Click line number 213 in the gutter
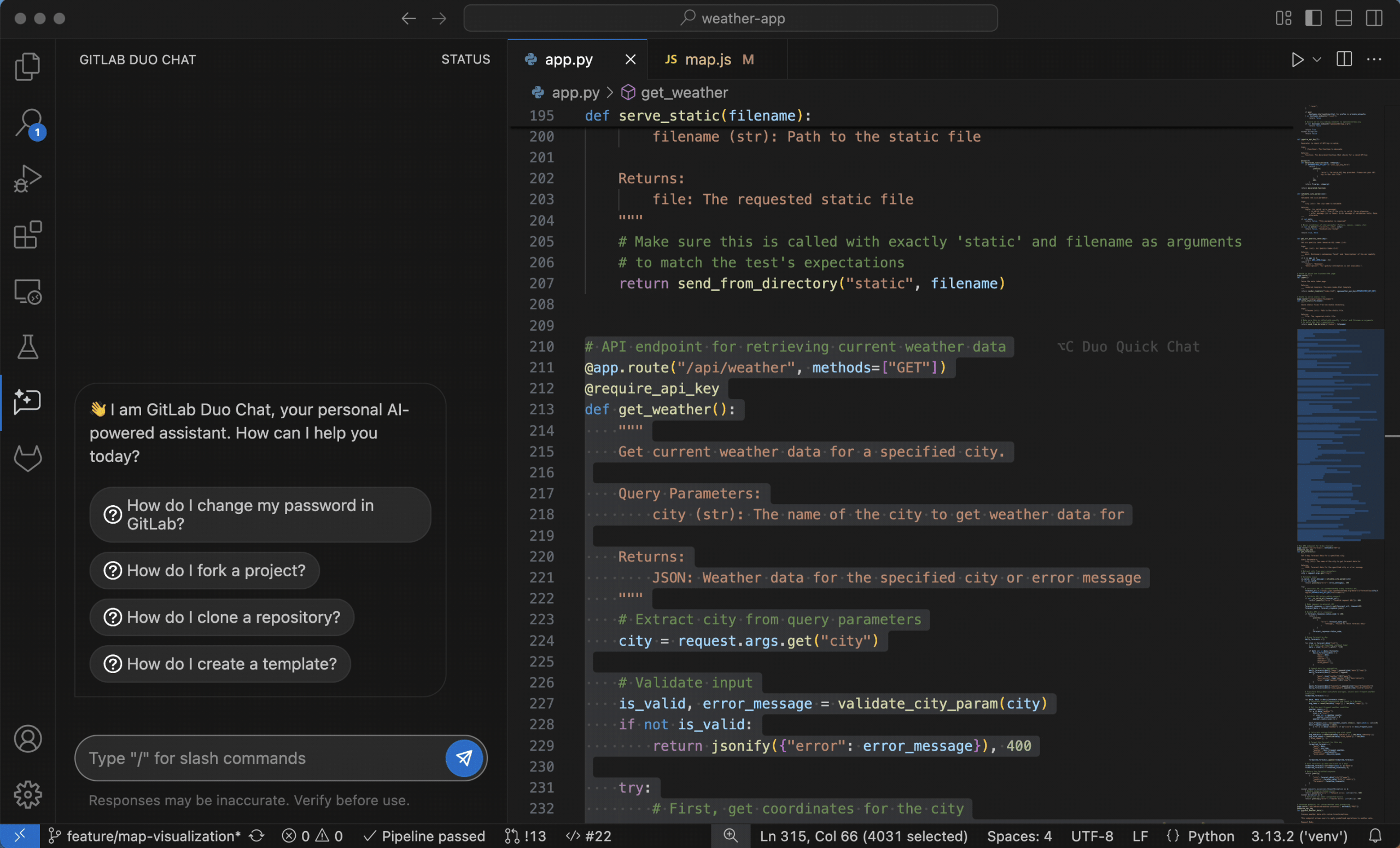This screenshot has width=1400, height=848. (x=541, y=409)
